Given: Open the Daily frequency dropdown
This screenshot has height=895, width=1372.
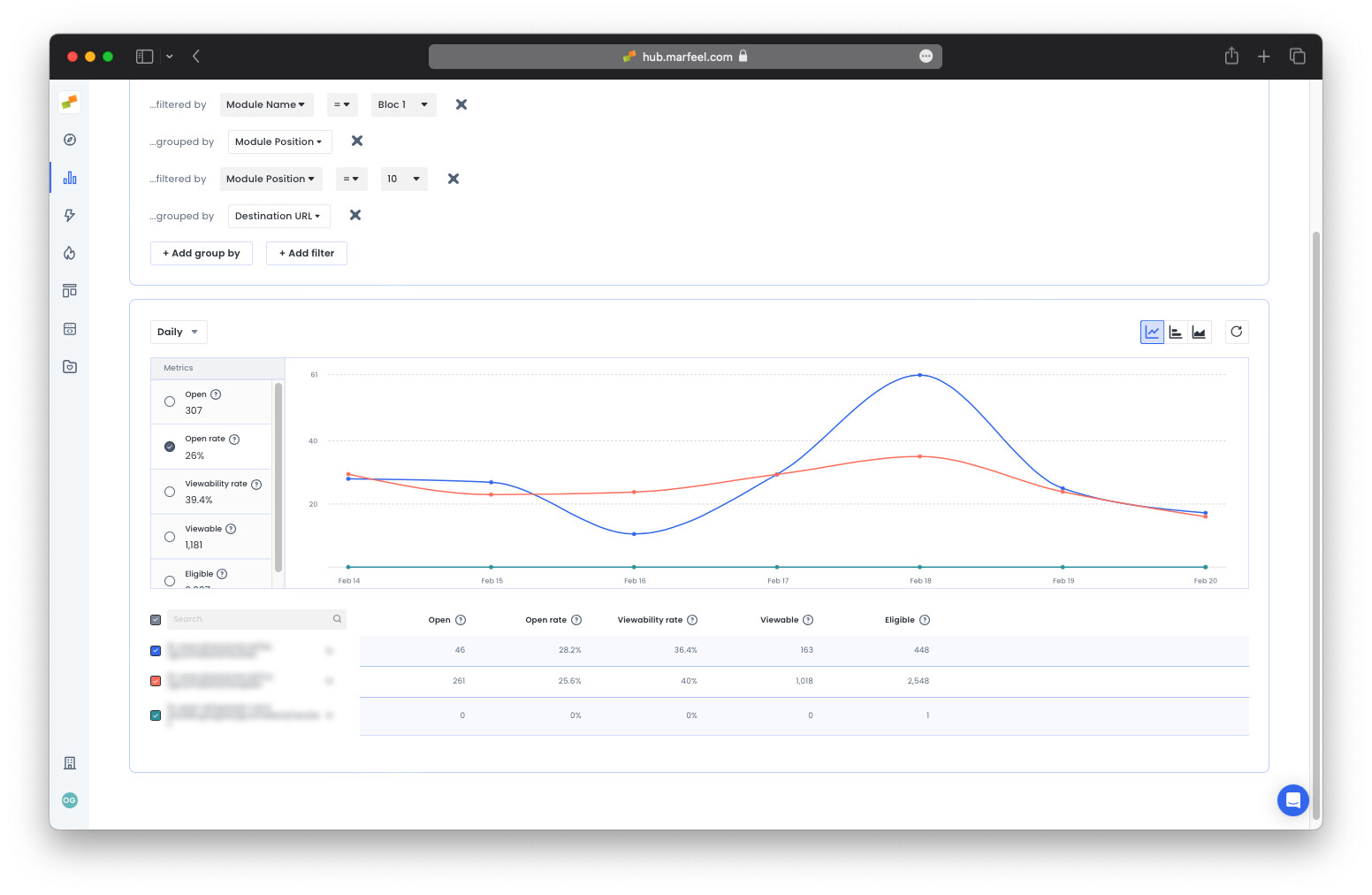Looking at the screenshot, I should tap(178, 332).
